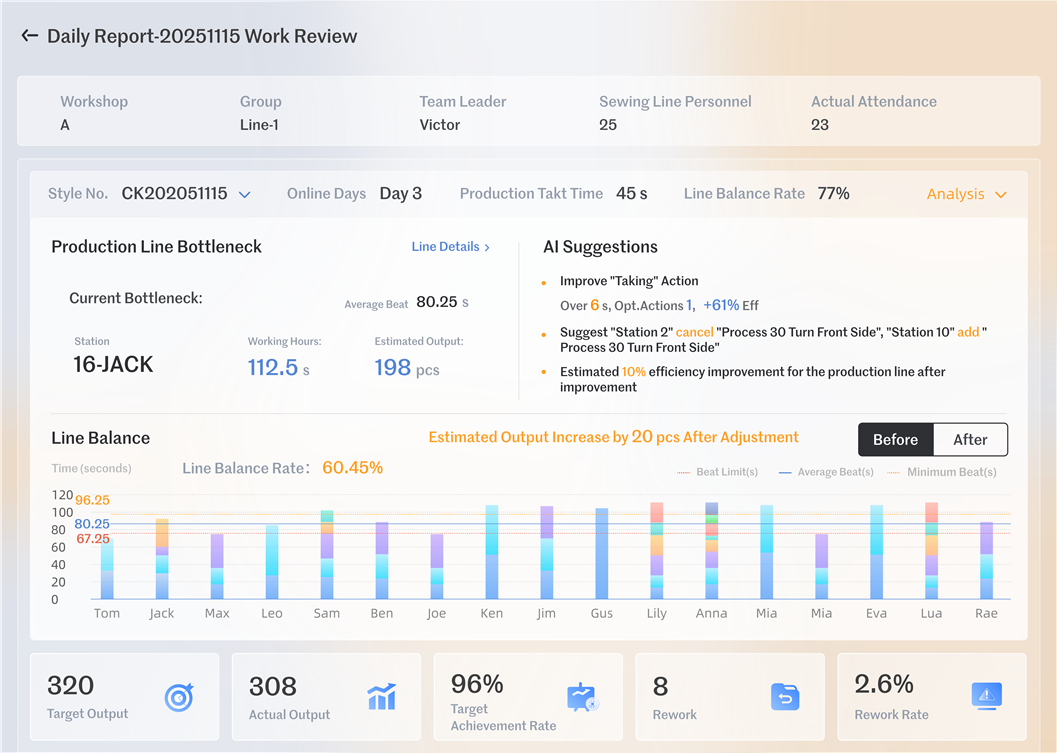Switch the chart to Before view
The width and height of the screenshot is (1057, 753).
coord(895,439)
